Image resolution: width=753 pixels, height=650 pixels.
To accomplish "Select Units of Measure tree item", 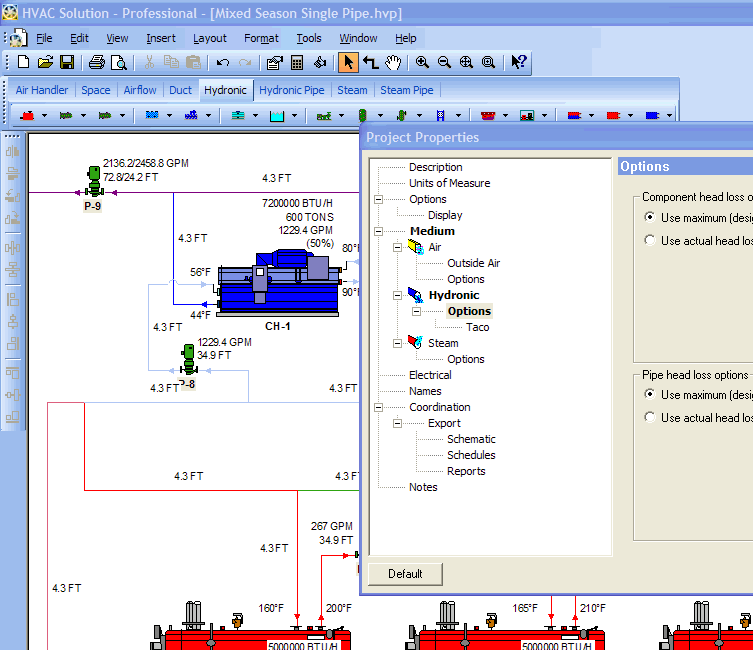I will (x=449, y=183).
